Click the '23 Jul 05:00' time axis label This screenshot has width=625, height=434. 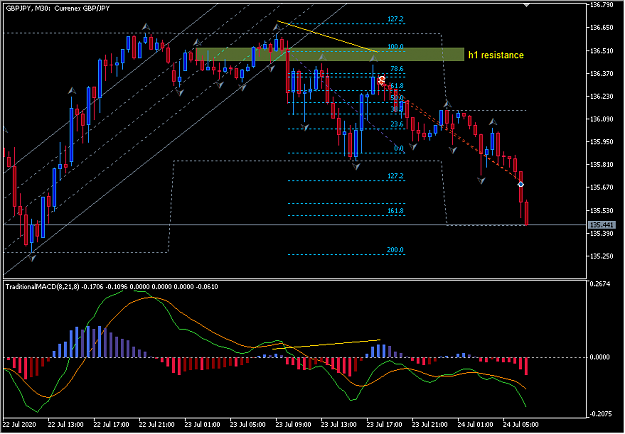pyautogui.click(x=248, y=424)
